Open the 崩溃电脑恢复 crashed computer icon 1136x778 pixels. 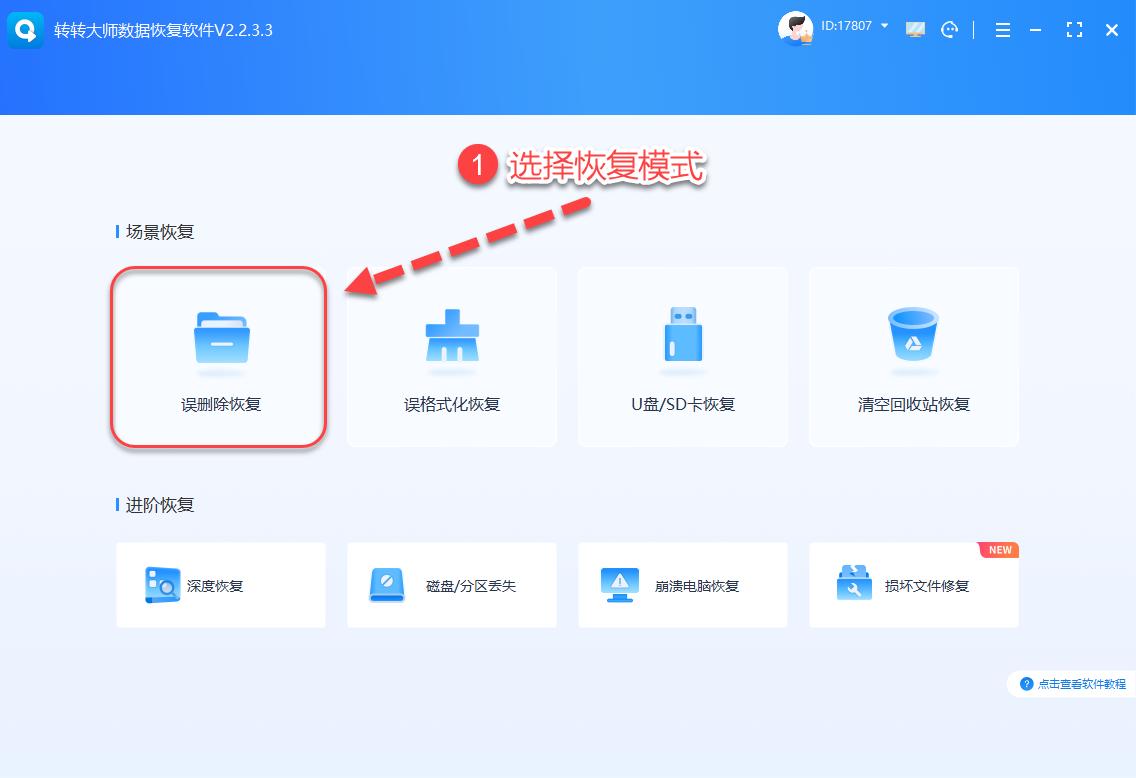pyautogui.click(x=620, y=586)
